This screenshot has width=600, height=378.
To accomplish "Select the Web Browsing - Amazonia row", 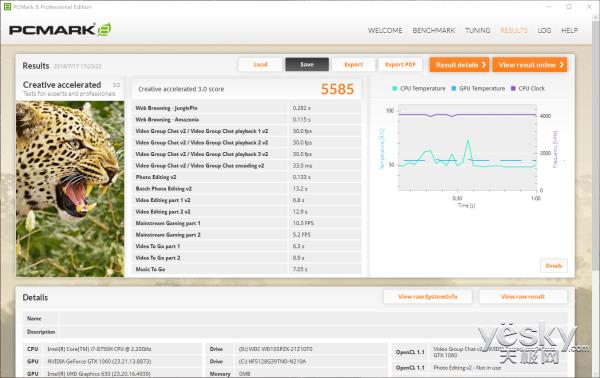I will point(246,120).
